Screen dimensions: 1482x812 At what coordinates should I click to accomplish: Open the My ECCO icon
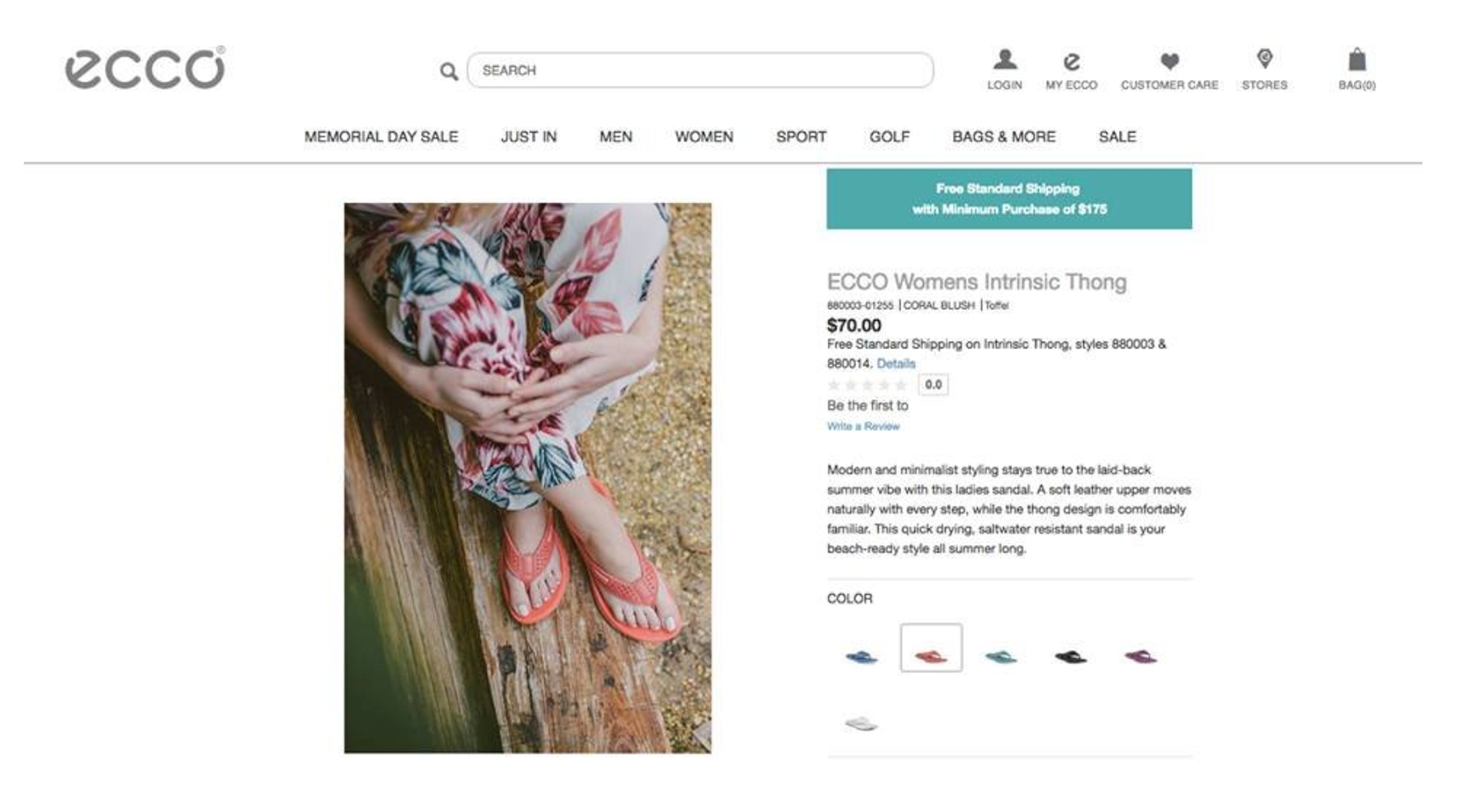(x=1071, y=61)
